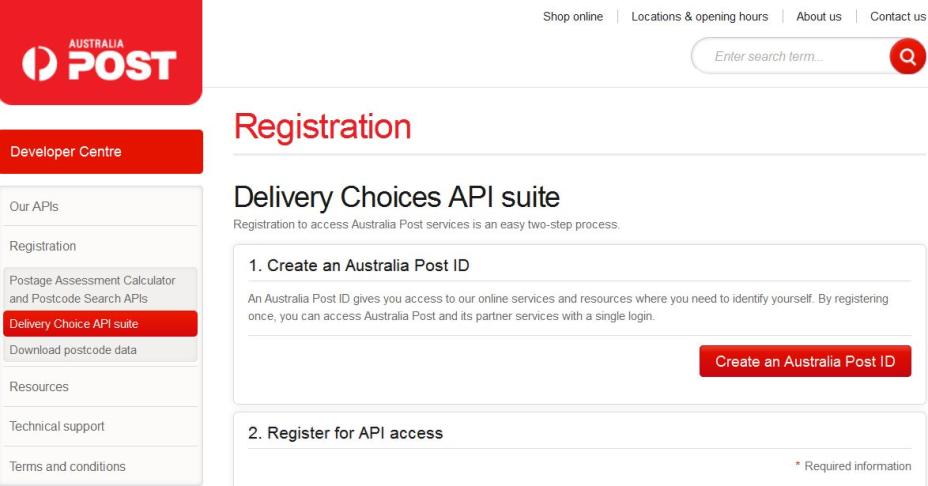Click the Register for API access heading

[x=345, y=433]
